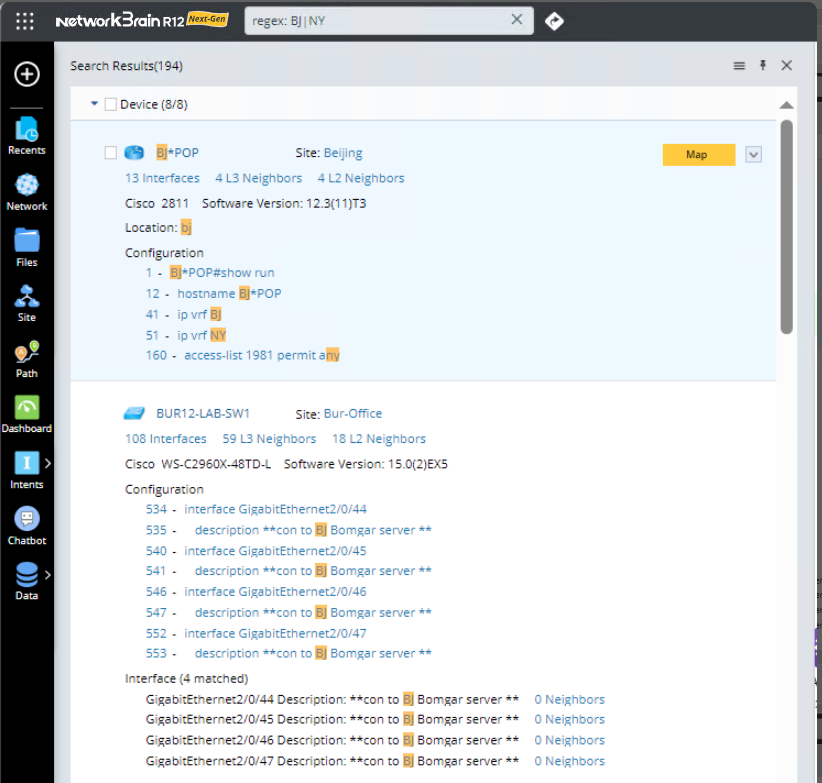Click the path navigation diamond icon
The width and height of the screenshot is (822, 783).
tap(554, 21)
